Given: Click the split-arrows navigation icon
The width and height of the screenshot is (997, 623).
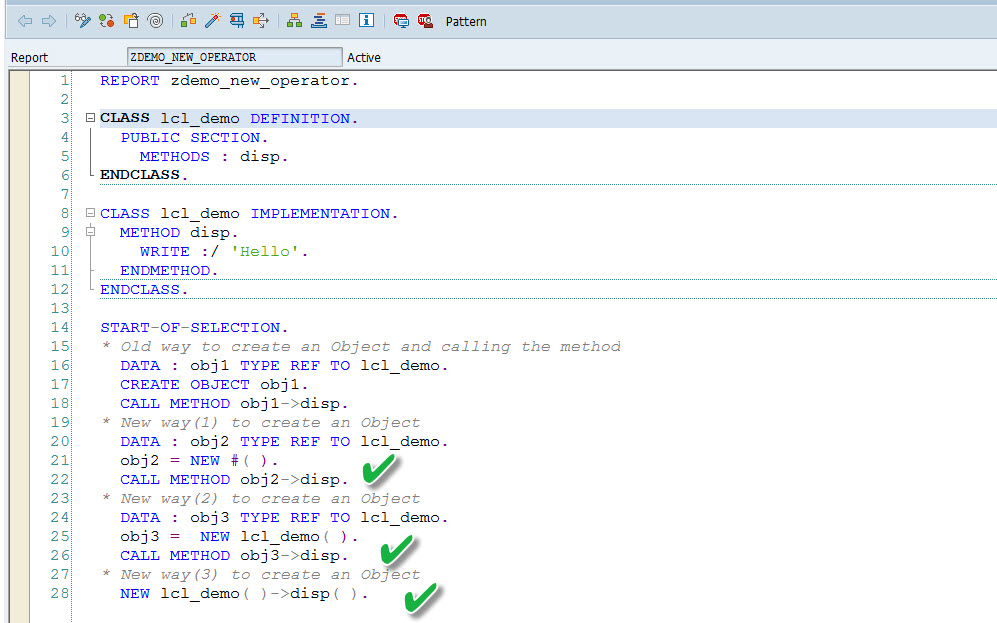Looking at the screenshot, I should pyautogui.click(x=262, y=19).
